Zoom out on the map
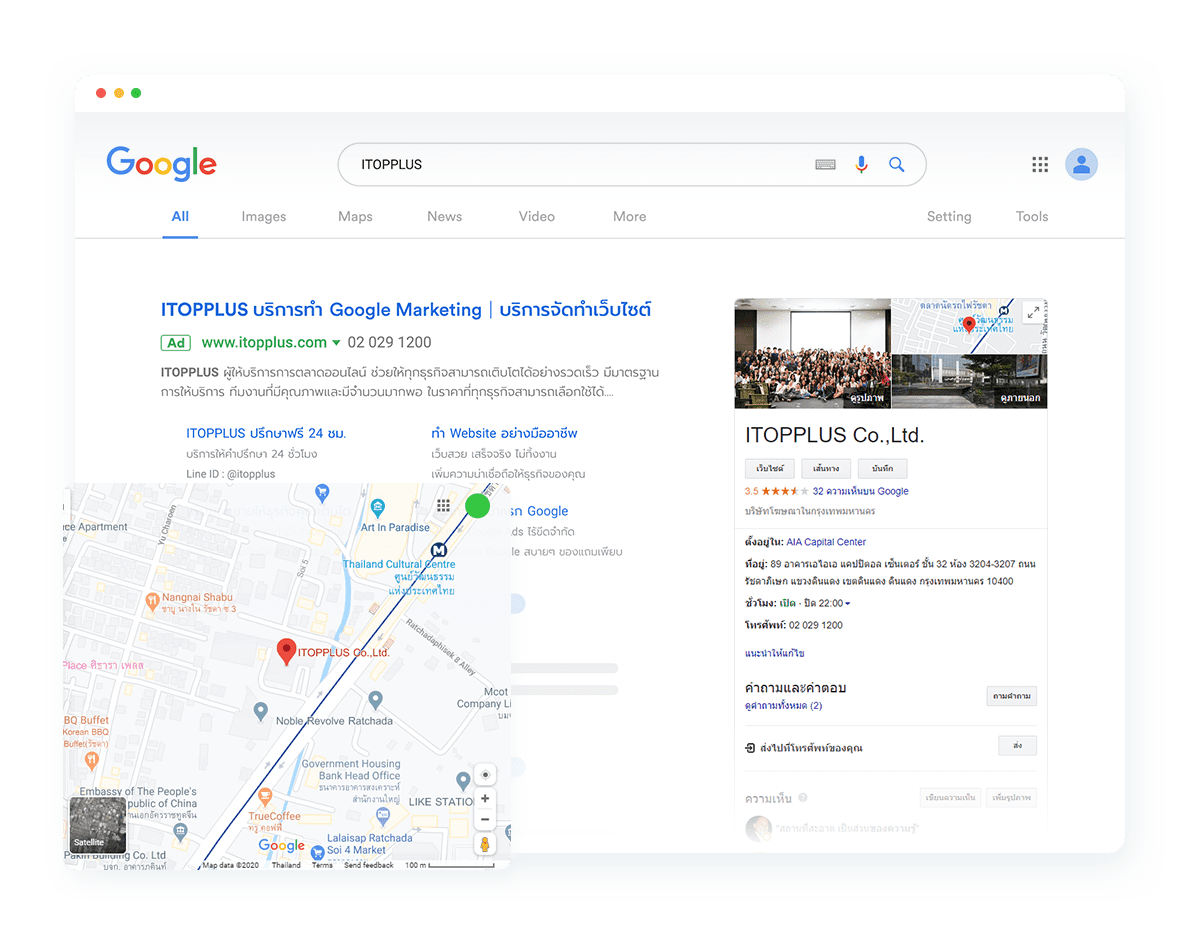Viewport: 1200px width, 928px height. click(485, 819)
